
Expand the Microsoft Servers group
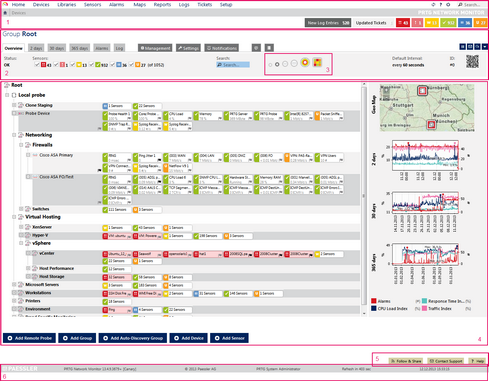pyautogui.click(x=14, y=285)
